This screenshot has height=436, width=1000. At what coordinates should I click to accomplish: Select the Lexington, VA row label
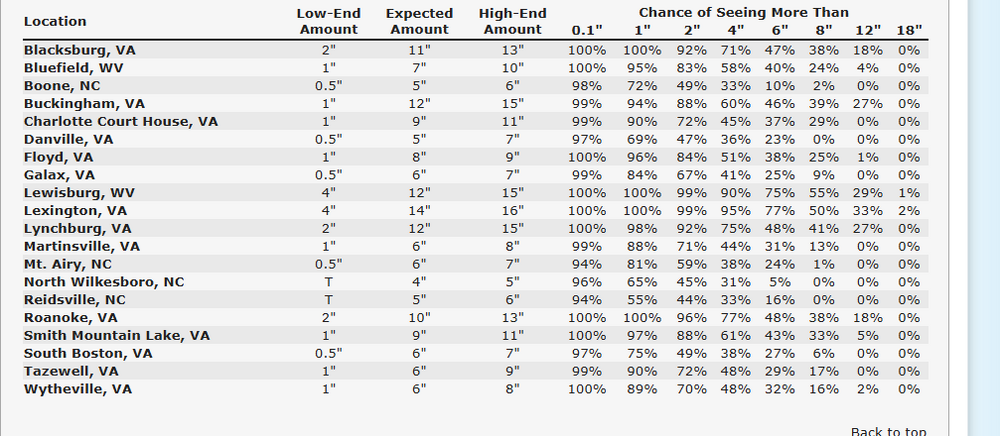click(75, 211)
